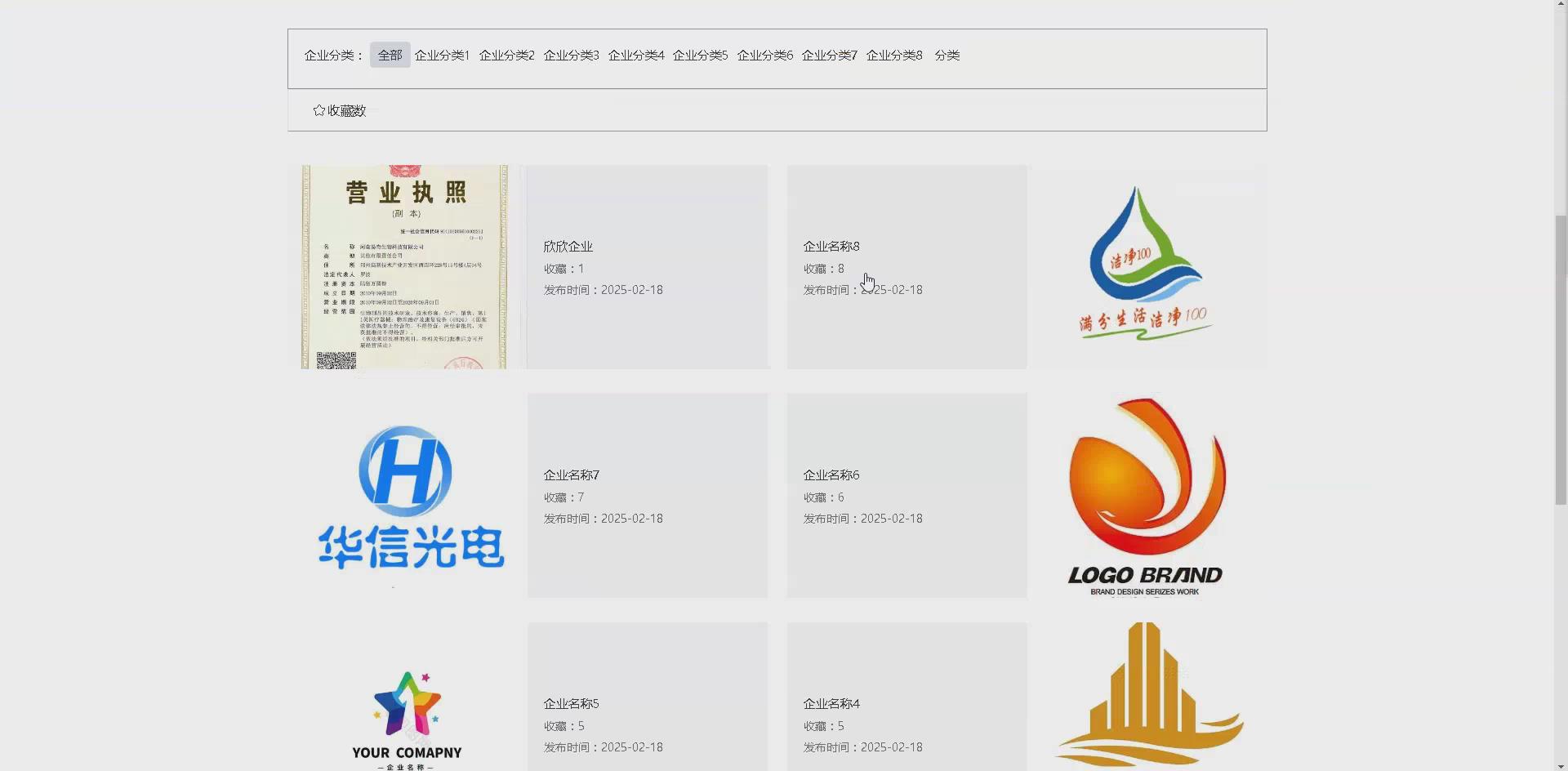Click the 发布时间 date of 企业名称6
The height and width of the screenshot is (771, 1568).
coord(862,518)
